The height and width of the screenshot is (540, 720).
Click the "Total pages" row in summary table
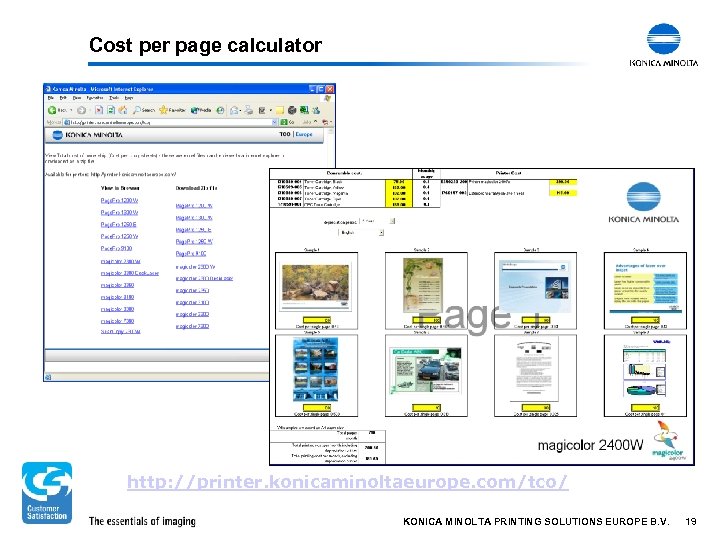click(327, 434)
